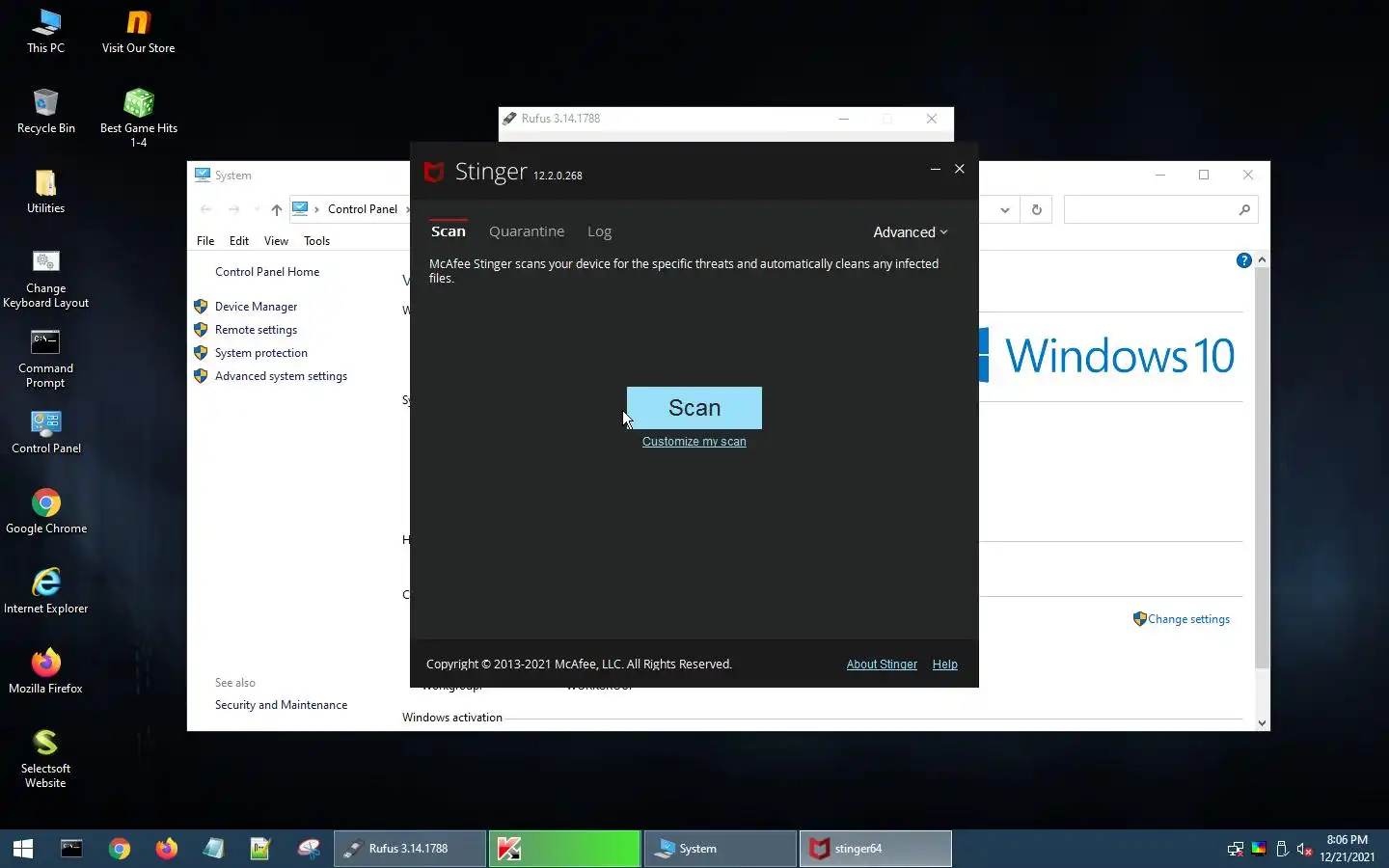Open the About Stinger link
Screen dimensions: 1389x868
882,665
